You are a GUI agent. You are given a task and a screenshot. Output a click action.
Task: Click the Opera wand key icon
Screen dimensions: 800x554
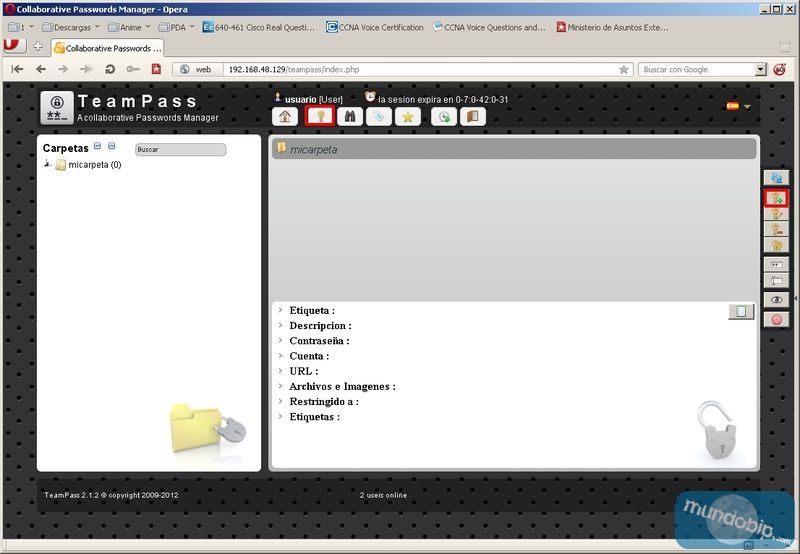click(x=133, y=69)
